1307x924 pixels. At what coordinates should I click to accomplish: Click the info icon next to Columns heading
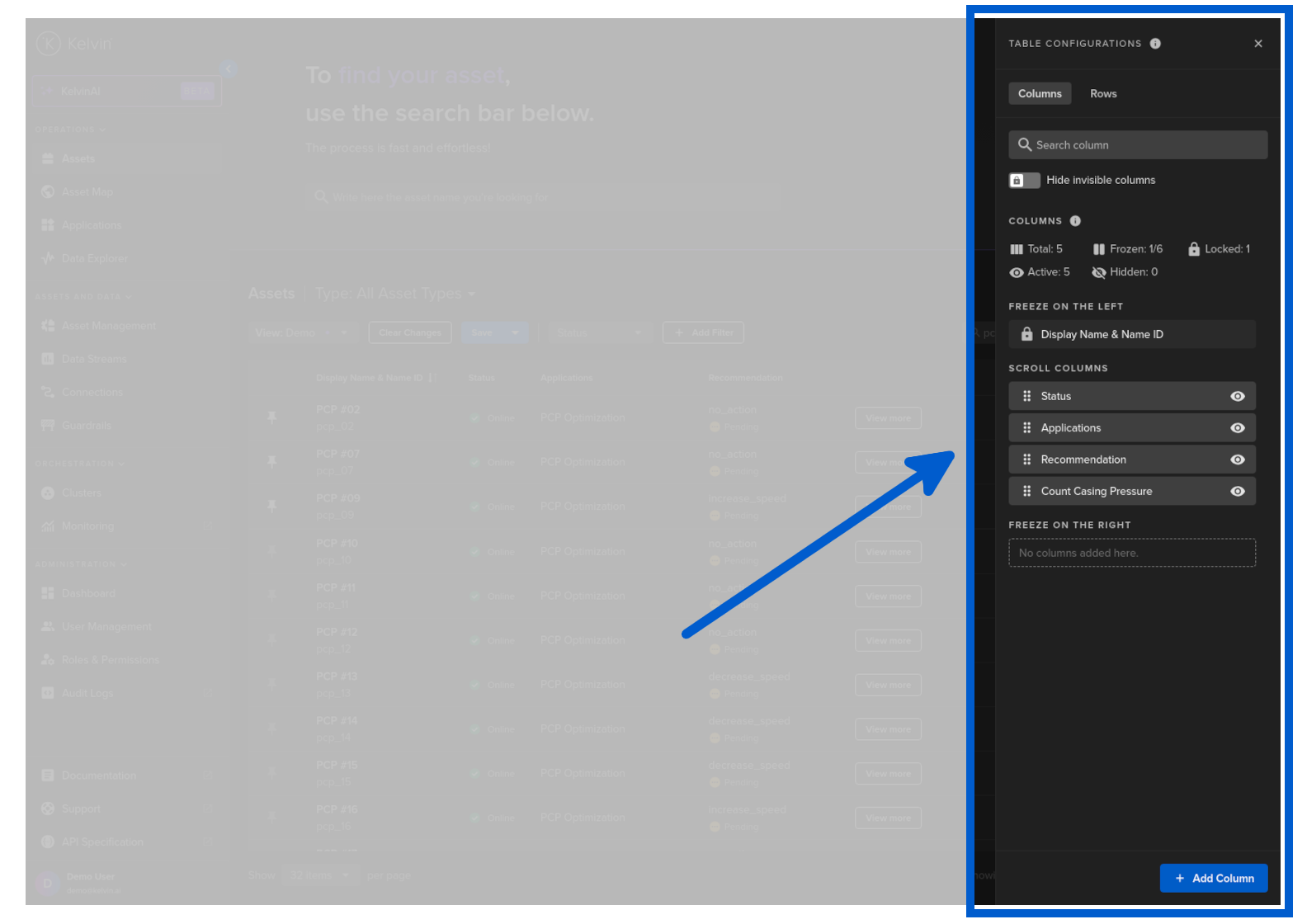pyautogui.click(x=1075, y=221)
